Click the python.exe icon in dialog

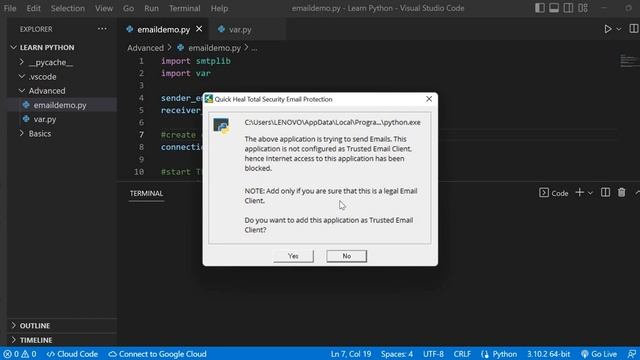pyautogui.click(x=221, y=126)
